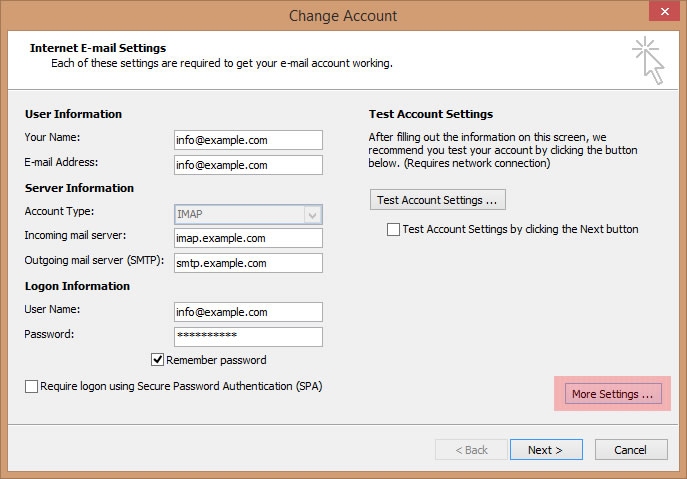Uncheck the Remember password checkbox

click(x=157, y=360)
